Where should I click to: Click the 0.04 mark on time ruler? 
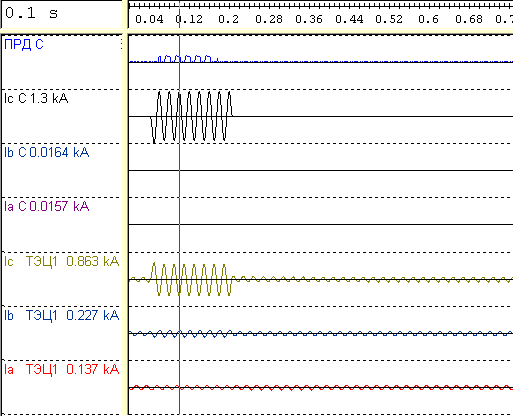tap(149, 19)
